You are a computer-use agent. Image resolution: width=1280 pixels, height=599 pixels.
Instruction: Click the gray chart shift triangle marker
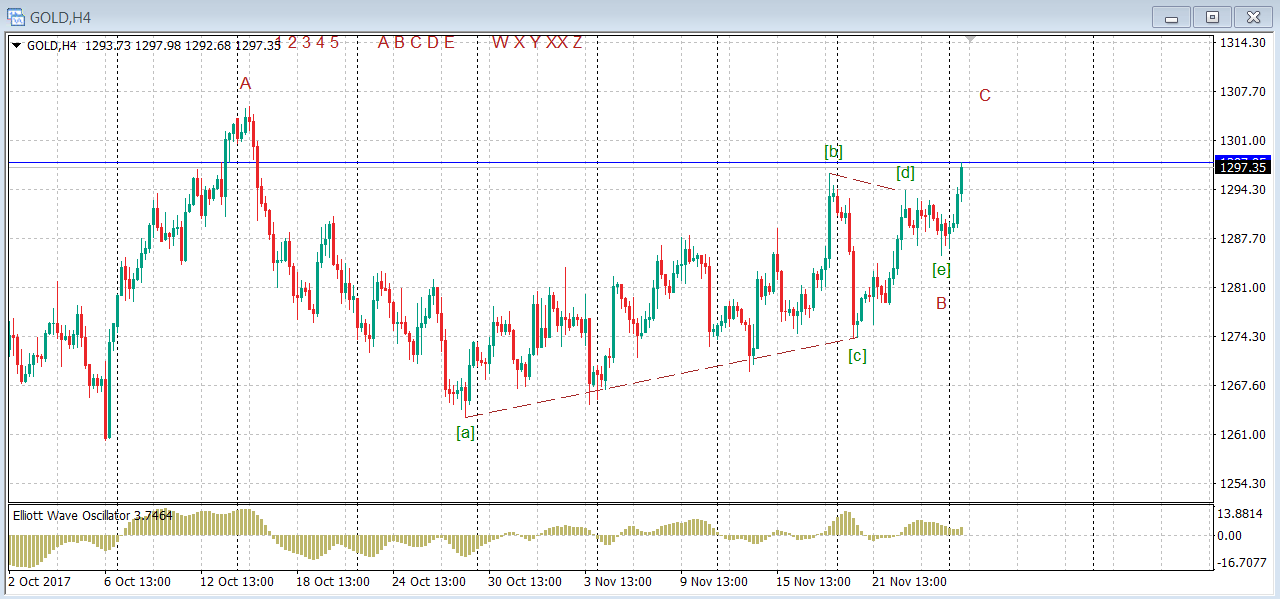point(969,39)
